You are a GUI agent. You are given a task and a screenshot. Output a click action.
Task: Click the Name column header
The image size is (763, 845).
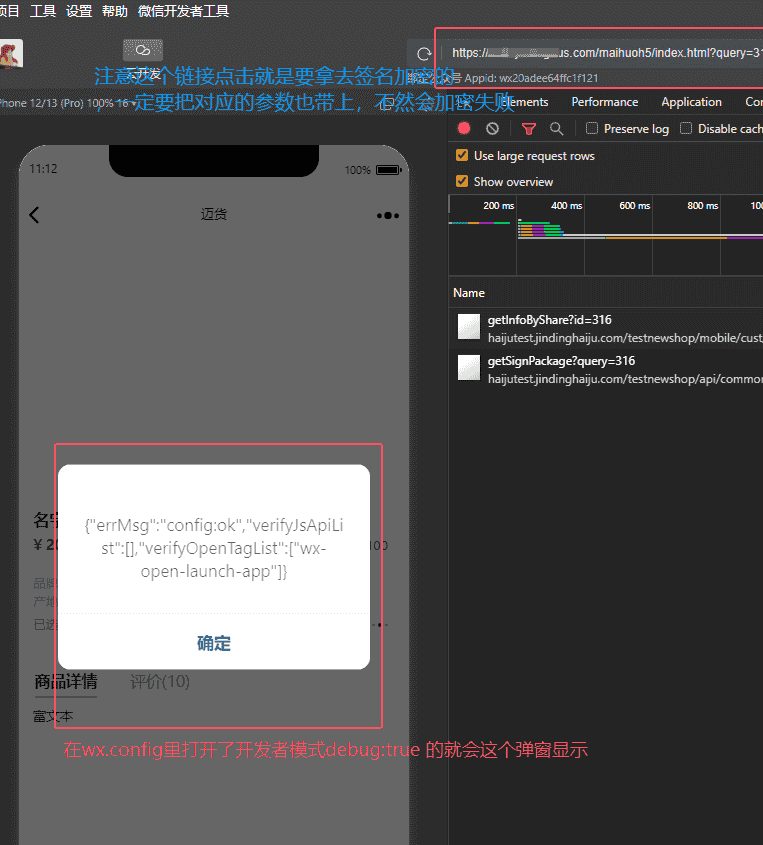point(469,293)
